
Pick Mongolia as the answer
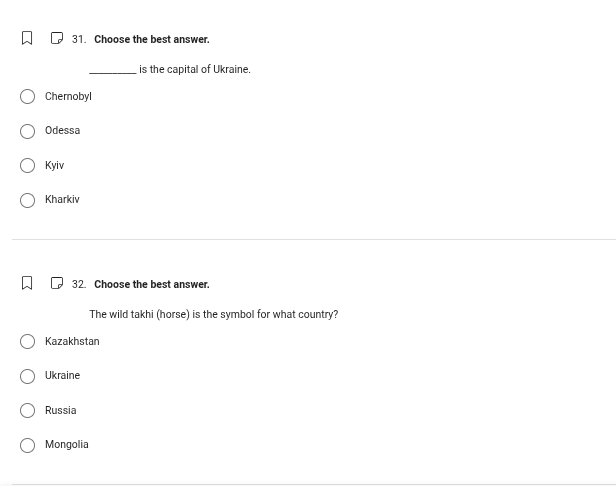coord(28,445)
